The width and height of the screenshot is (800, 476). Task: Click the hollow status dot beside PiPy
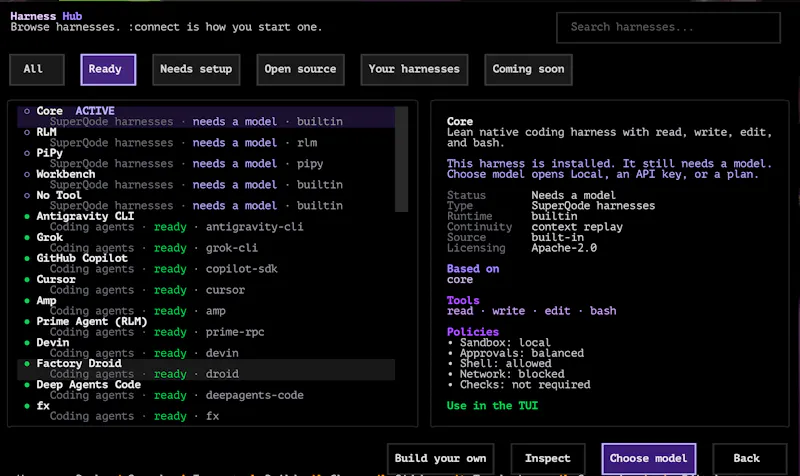click(x=27, y=153)
